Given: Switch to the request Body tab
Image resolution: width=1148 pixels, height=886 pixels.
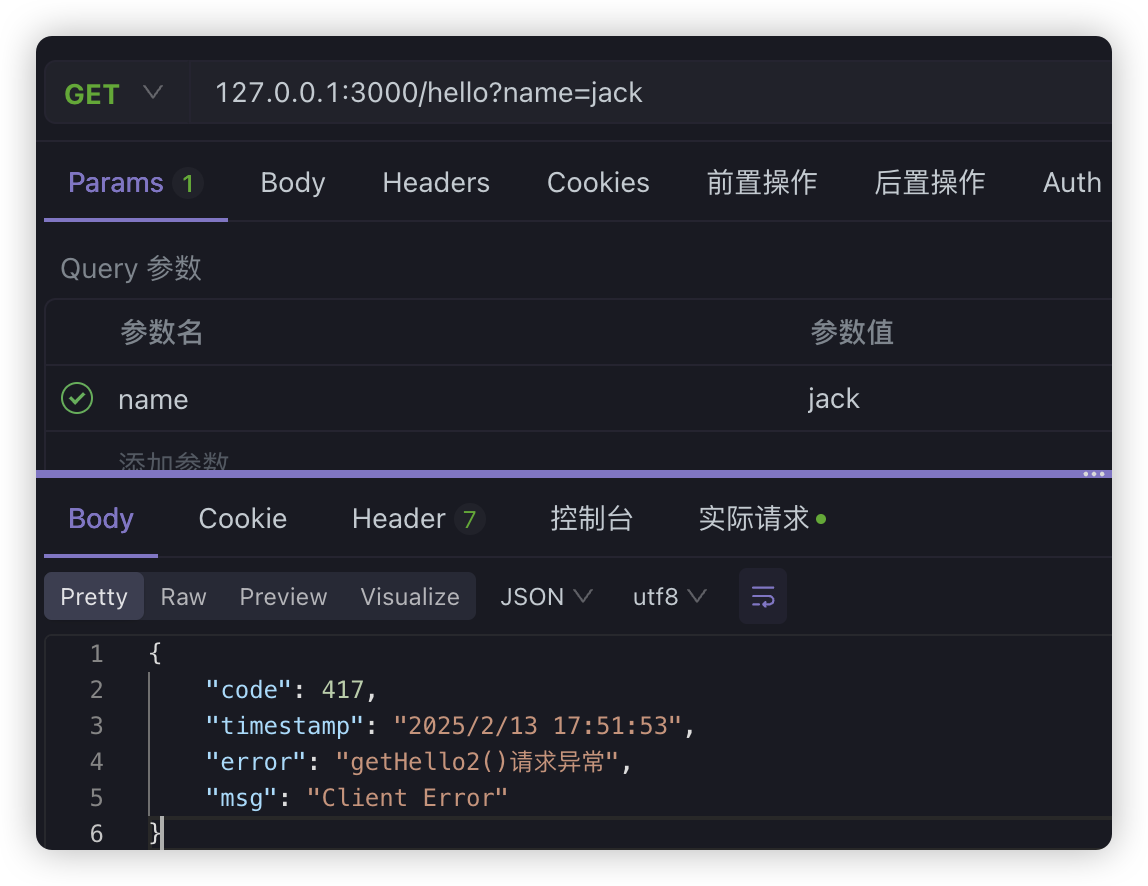Looking at the screenshot, I should (x=292, y=183).
